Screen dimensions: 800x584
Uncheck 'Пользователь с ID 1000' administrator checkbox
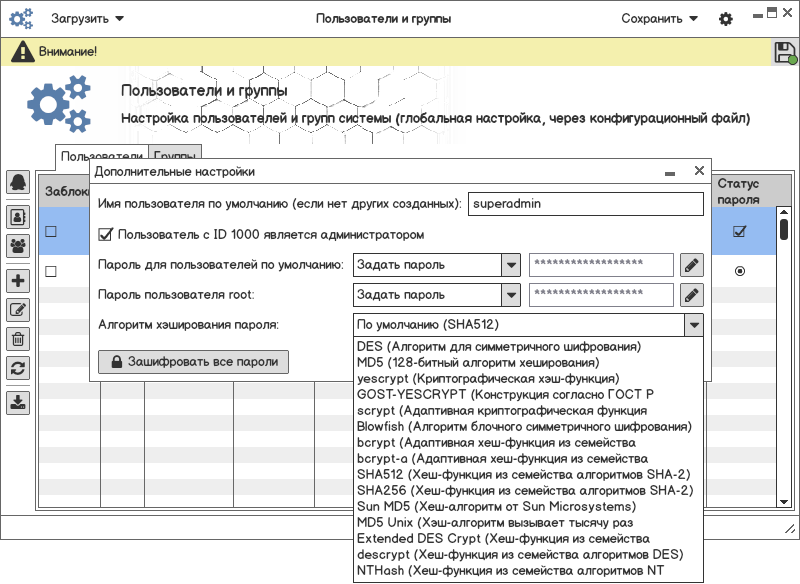point(106,235)
